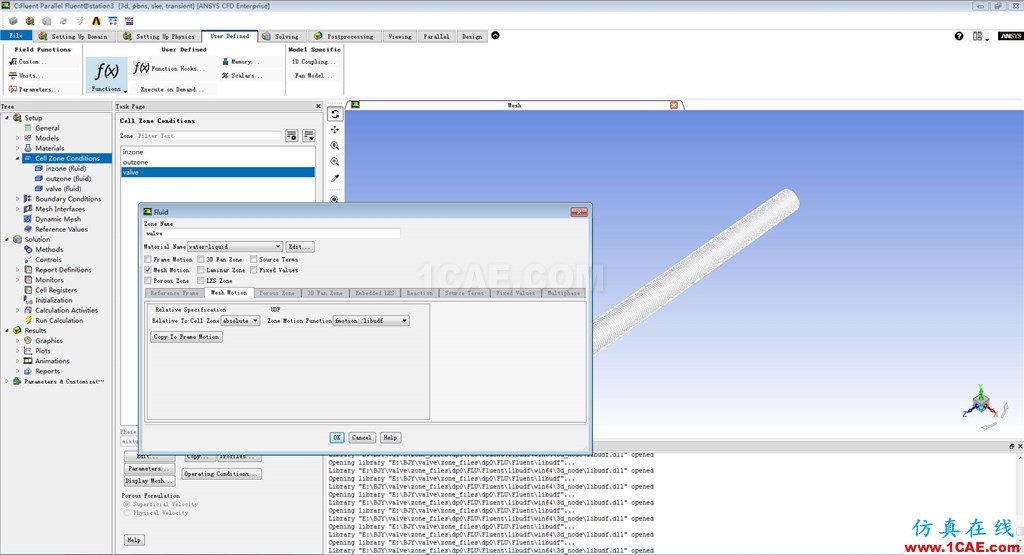
Task: Click OK in the Fluid dialog
Action: 337,437
